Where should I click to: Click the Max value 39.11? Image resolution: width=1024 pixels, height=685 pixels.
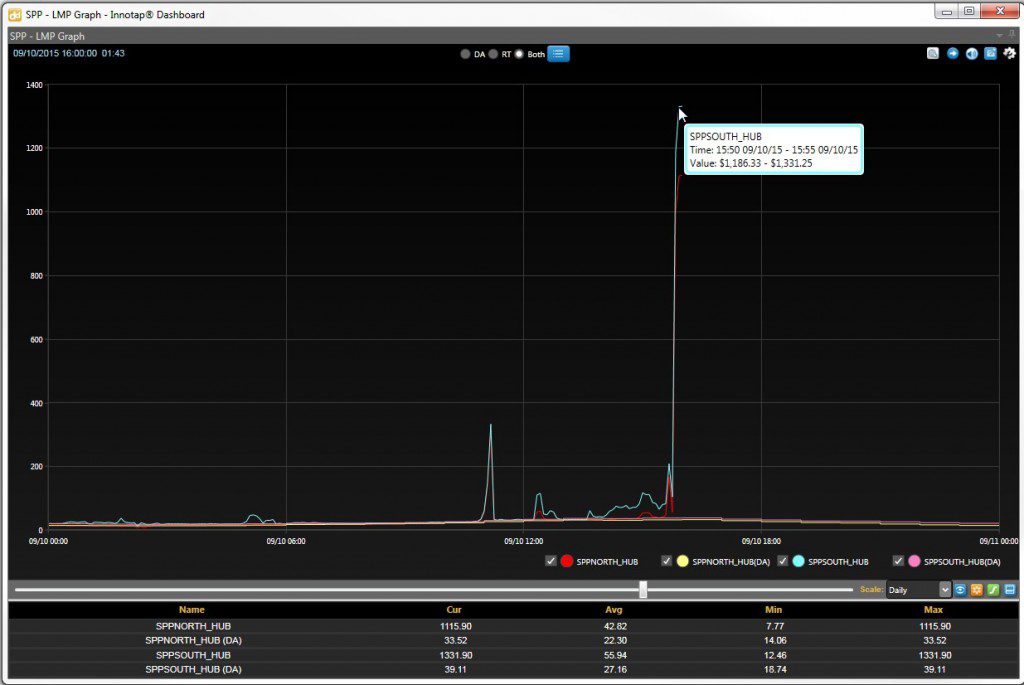click(935, 669)
